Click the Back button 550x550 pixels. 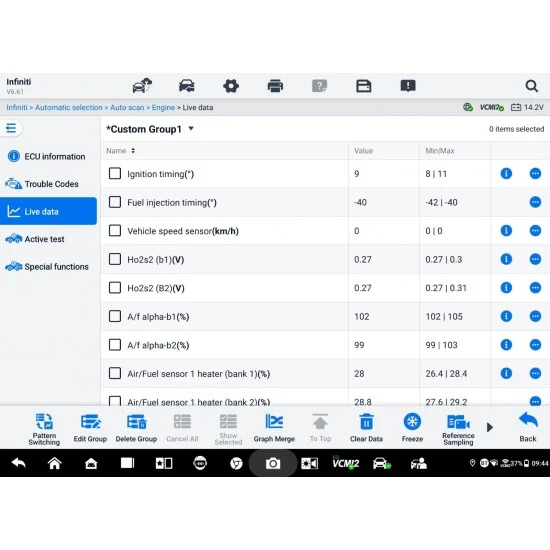click(528, 427)
